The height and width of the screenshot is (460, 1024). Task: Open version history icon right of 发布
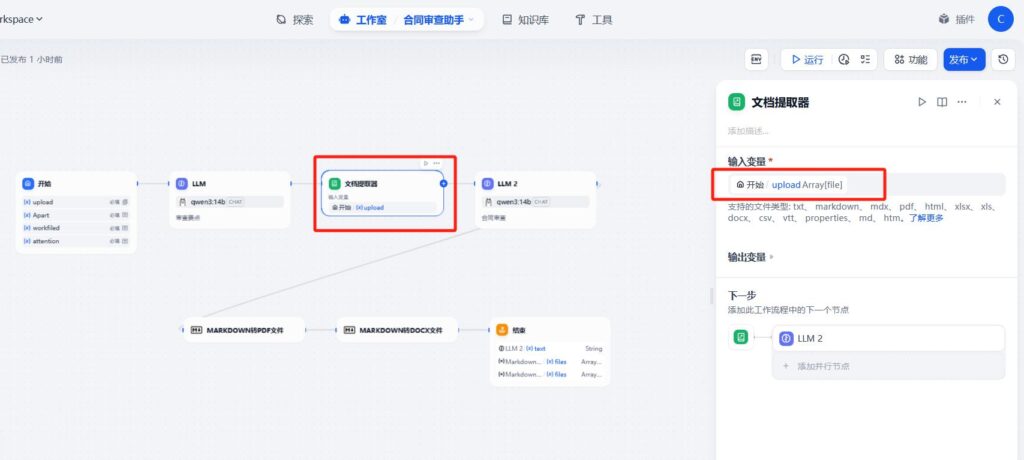click(x=1003, y=60)
